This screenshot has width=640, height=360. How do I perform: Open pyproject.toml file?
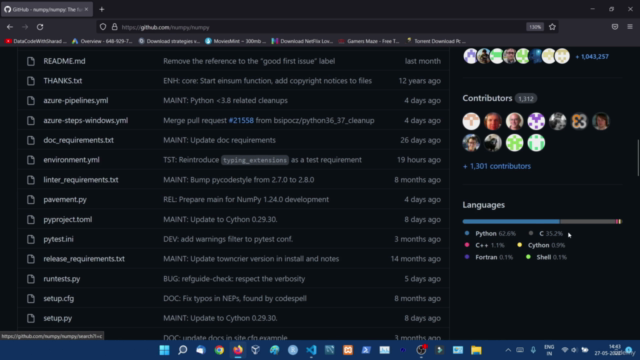tap(67, 220)
